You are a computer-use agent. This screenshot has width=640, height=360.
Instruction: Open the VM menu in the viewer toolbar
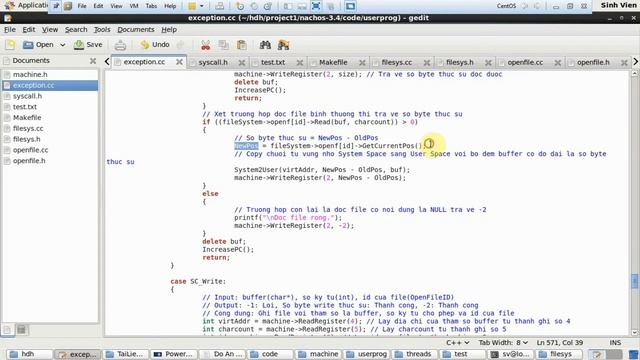[x=133, y=6]
